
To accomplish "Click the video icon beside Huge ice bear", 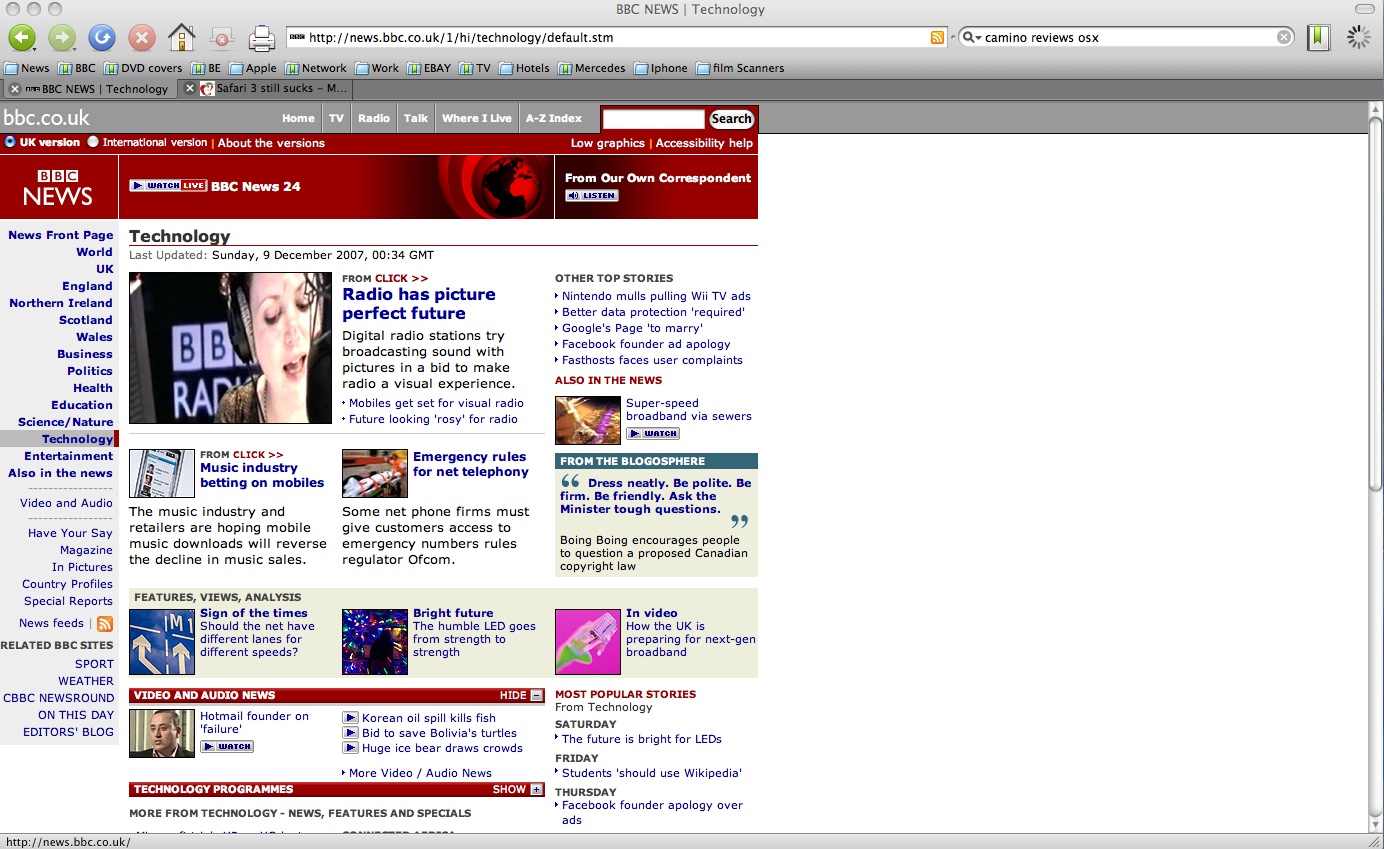I will 350,748.
